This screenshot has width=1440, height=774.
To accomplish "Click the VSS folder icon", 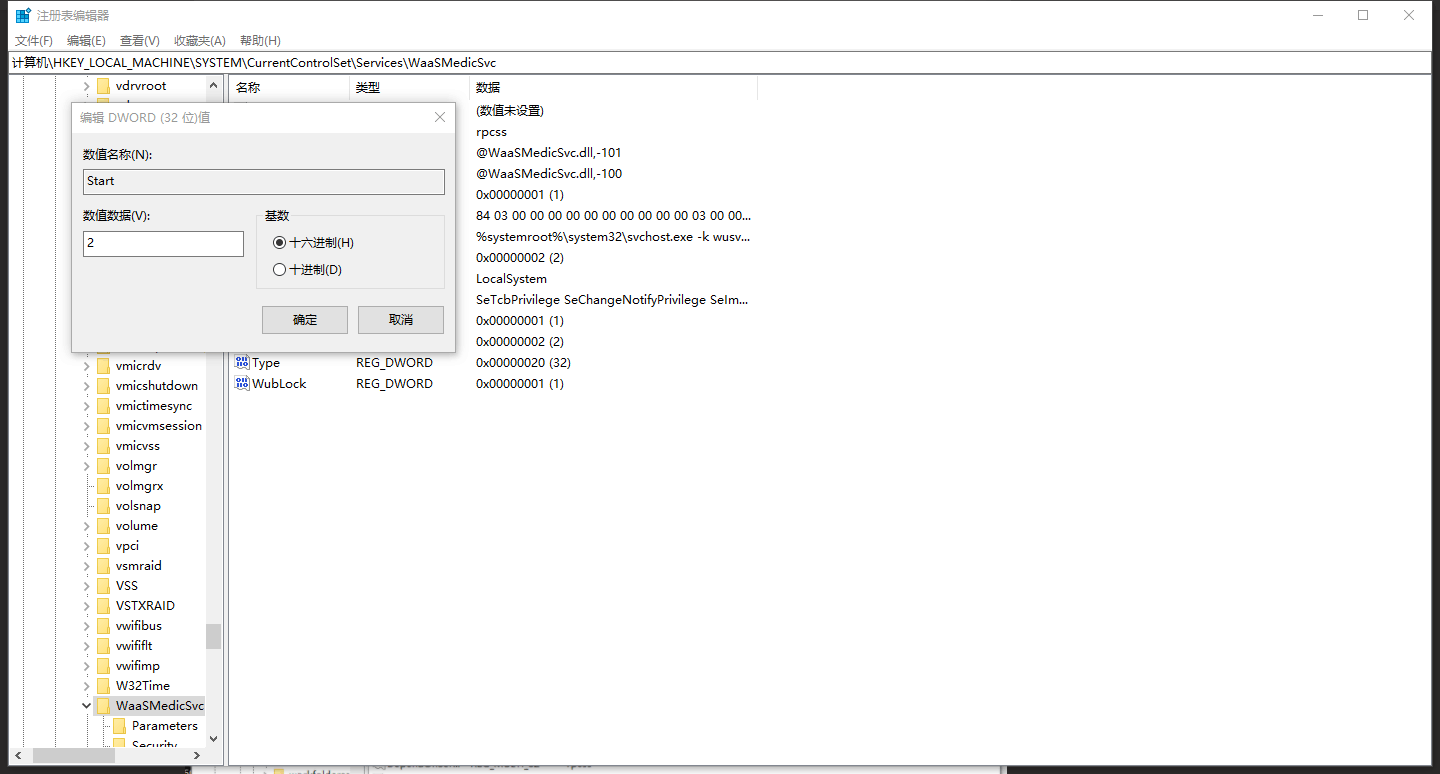I will pos(103,586).
